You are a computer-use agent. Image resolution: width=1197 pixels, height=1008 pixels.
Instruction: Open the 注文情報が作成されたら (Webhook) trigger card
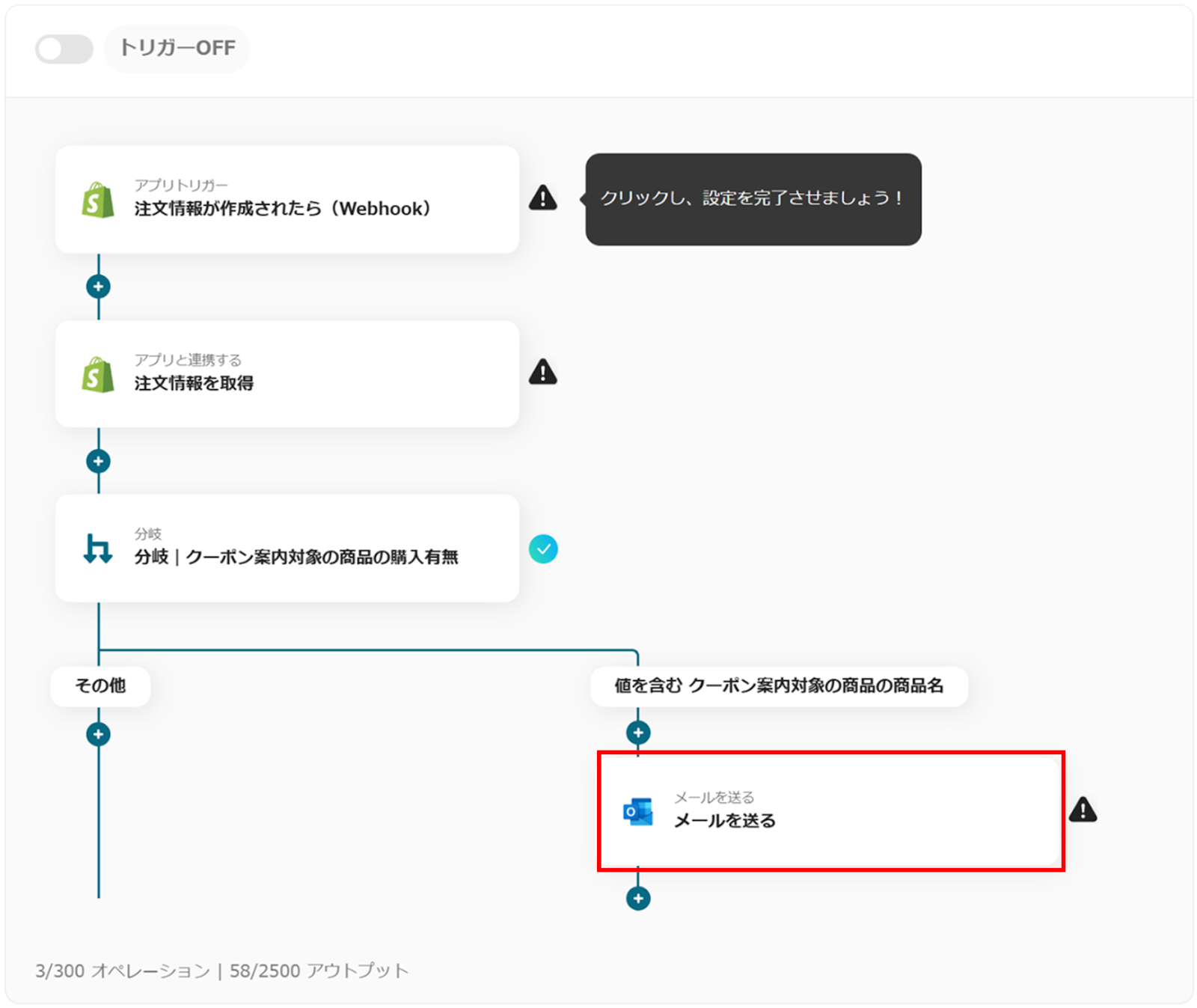tap(287, 199)
